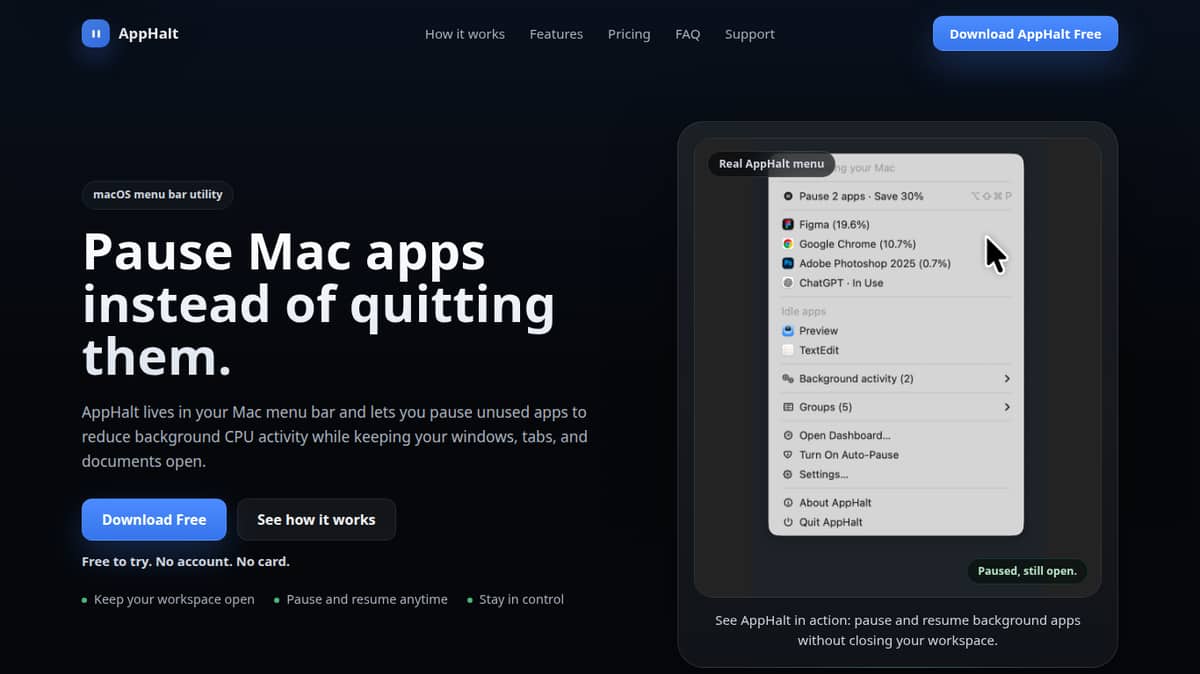
Task: Open the How it works nav link
Action: click(x=465, y=34)
